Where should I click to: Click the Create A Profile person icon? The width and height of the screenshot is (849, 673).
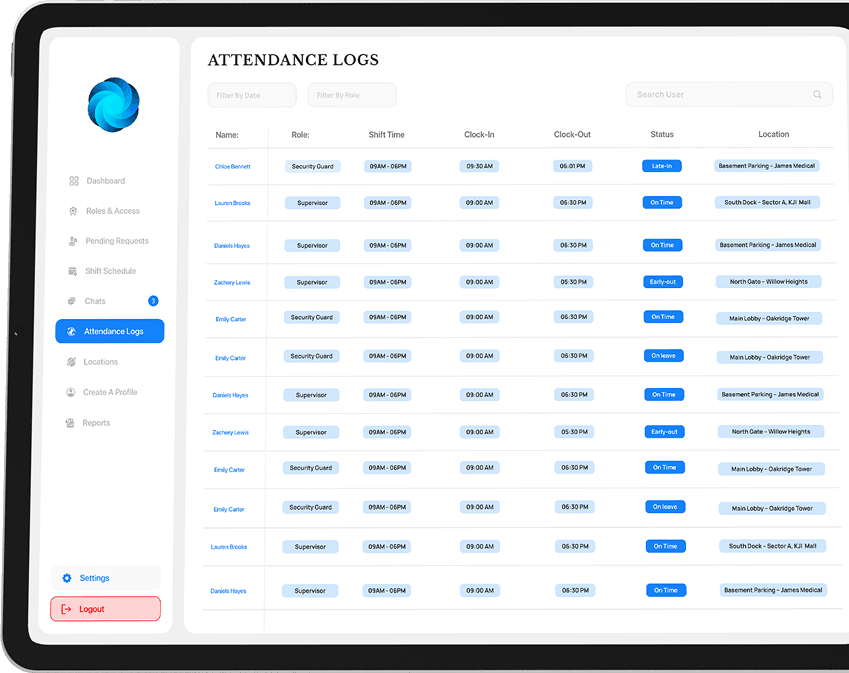(70, 392)
